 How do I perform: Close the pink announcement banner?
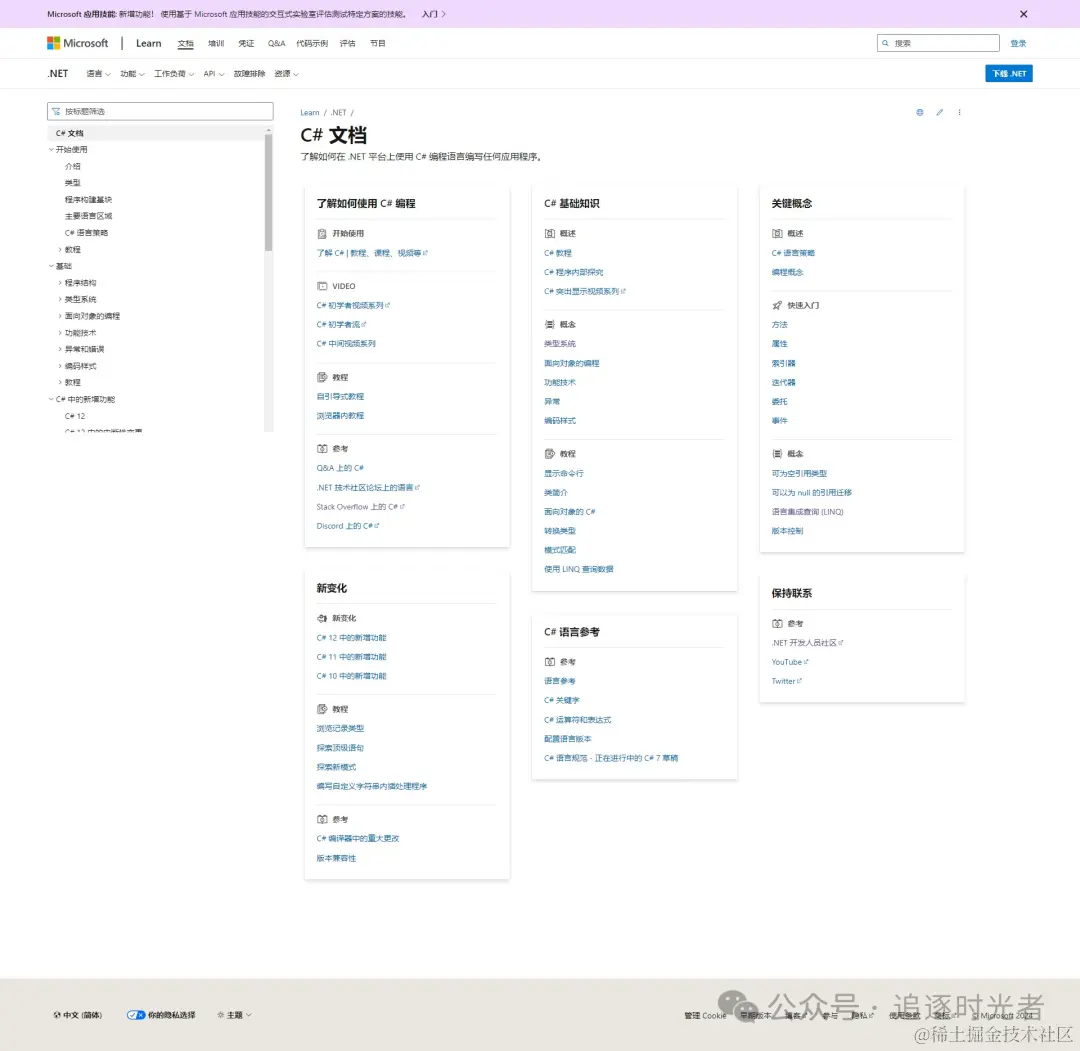[1024, 14]
